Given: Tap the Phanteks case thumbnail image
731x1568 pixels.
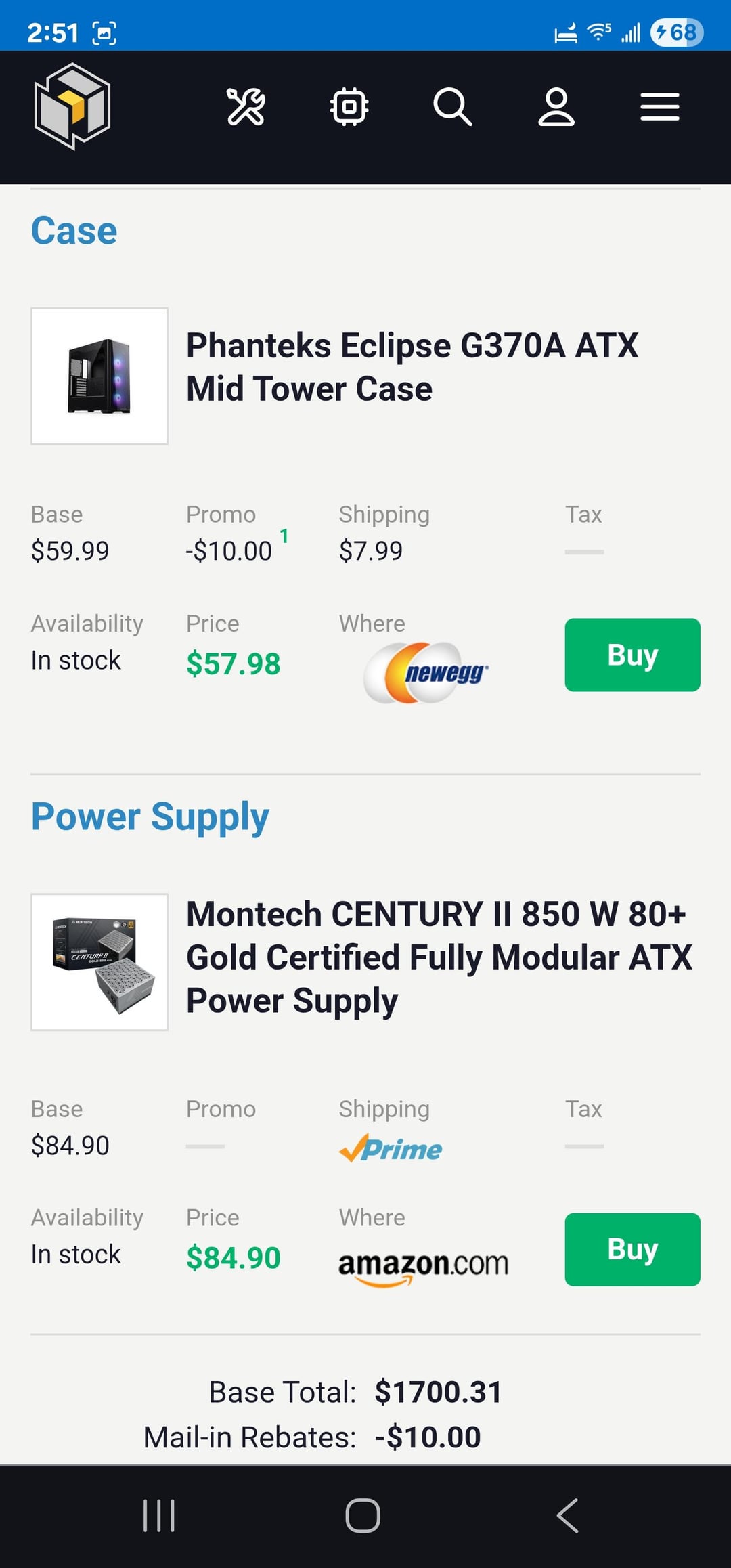Looking at the screenshot, I should [99, 376].
